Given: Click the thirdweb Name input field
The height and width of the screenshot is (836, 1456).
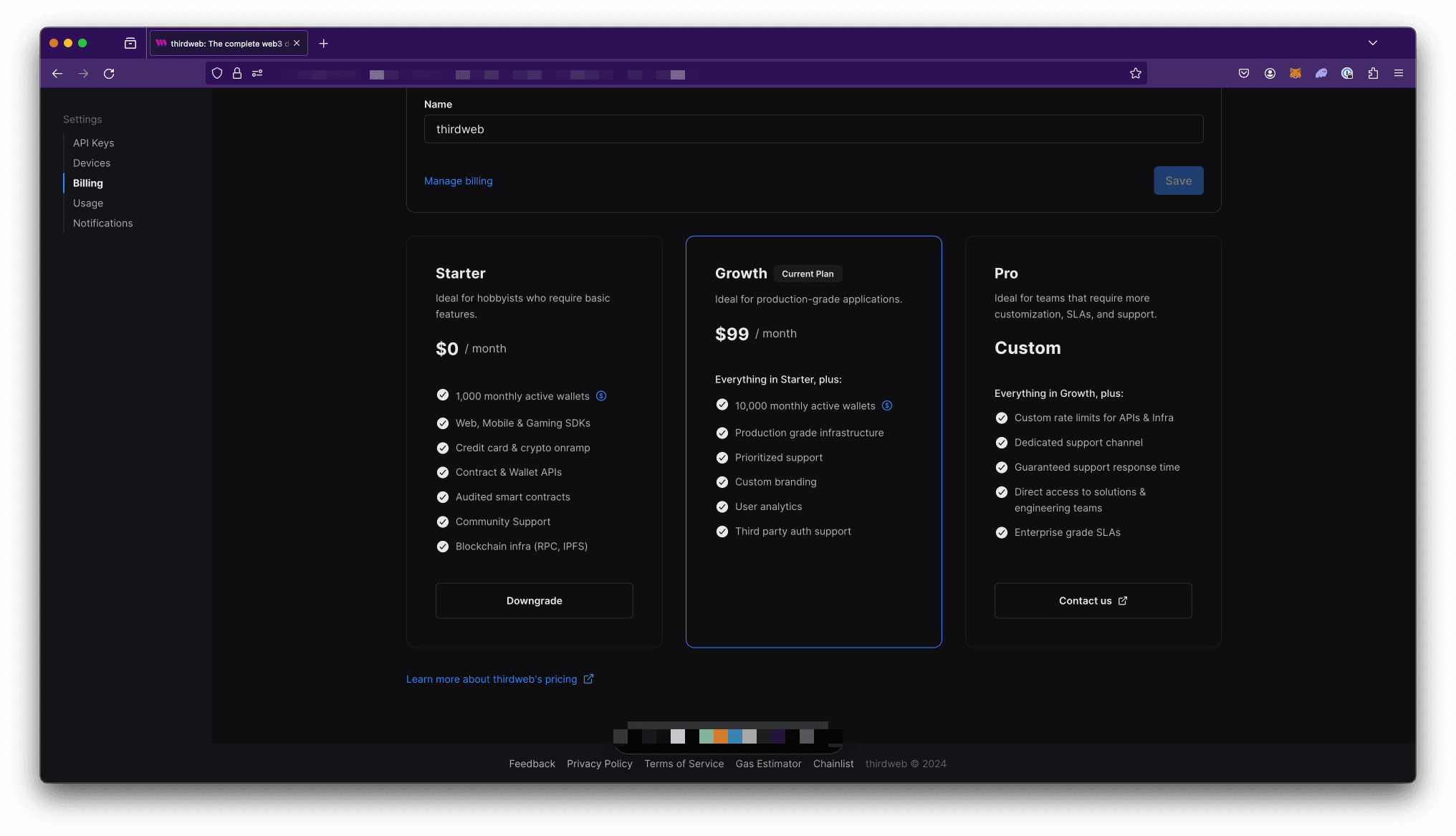Looking at the screenshot, I should [x=813, y=129].
